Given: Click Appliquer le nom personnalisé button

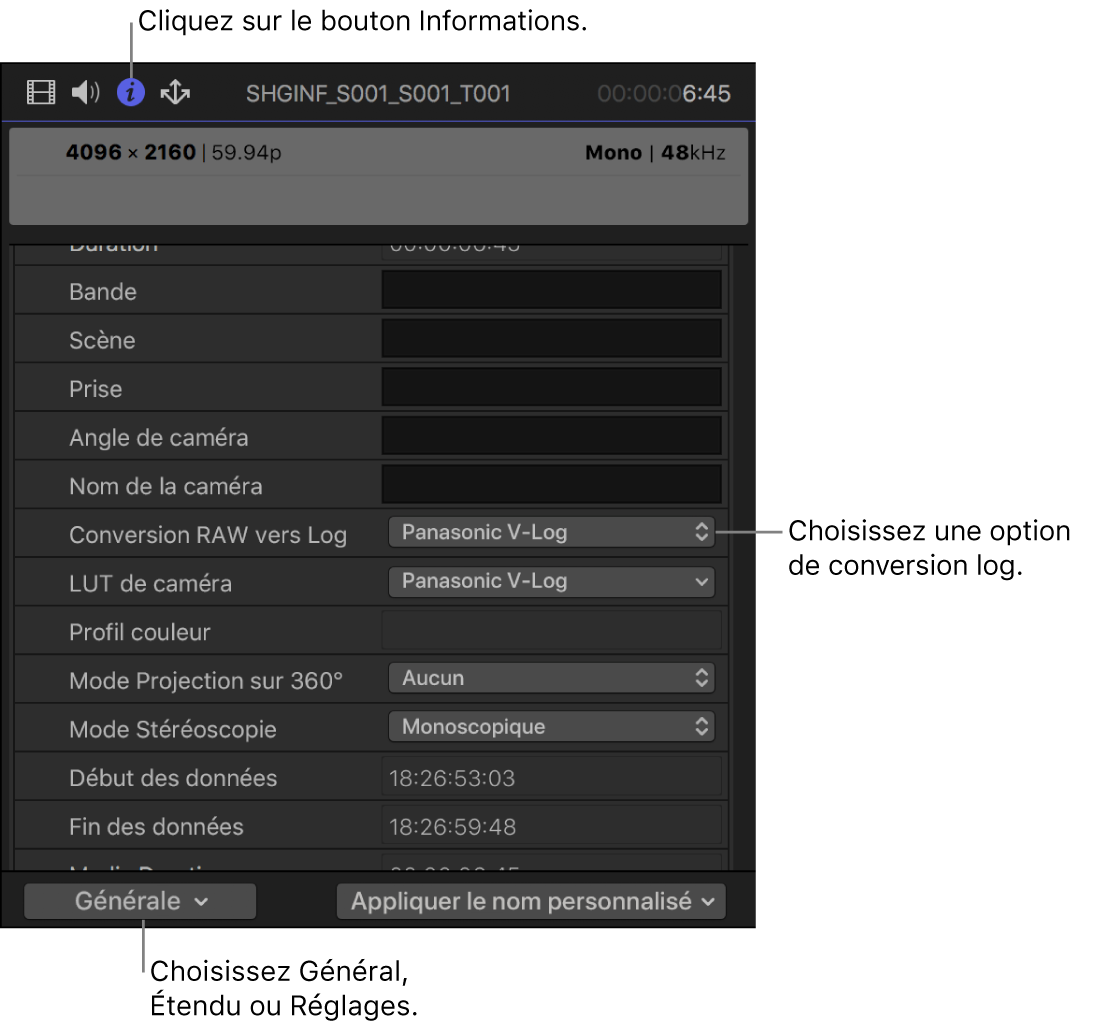Looking at the screenshot, I should point(531,901).
